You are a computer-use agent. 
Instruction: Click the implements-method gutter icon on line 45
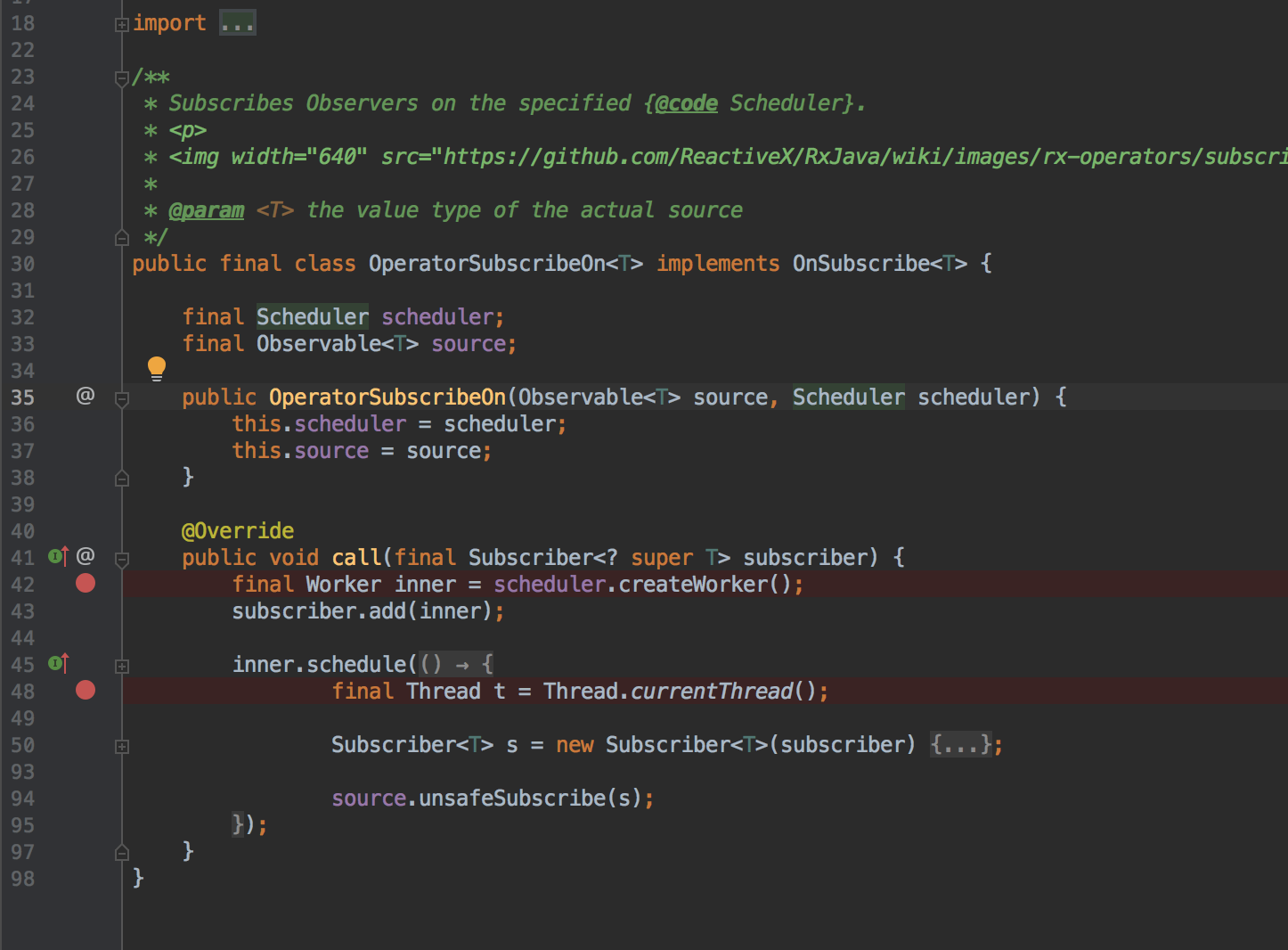click(x=58, y=664)
